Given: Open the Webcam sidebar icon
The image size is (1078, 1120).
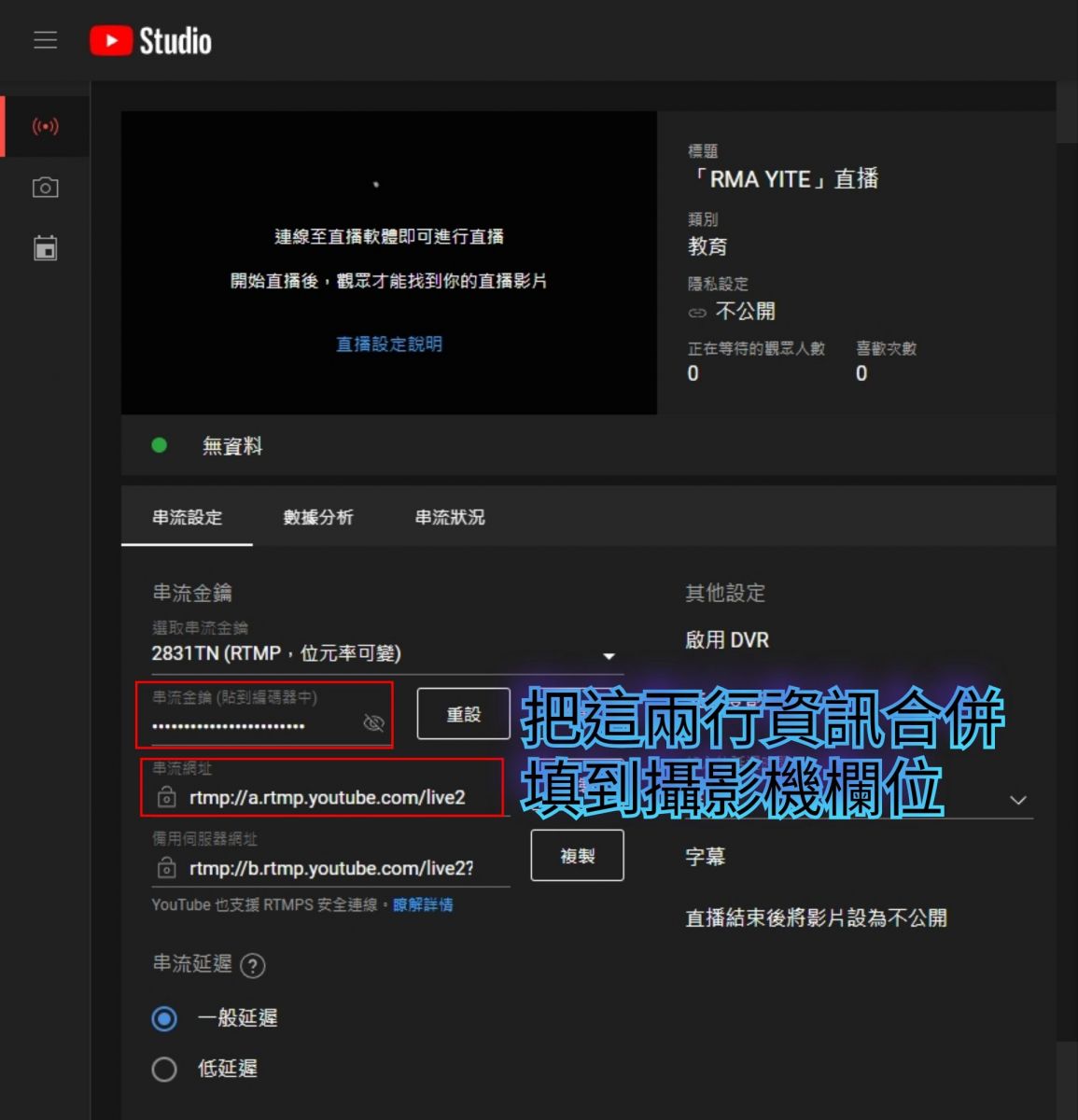Looking at the screenshot, I should pos(45,188).
